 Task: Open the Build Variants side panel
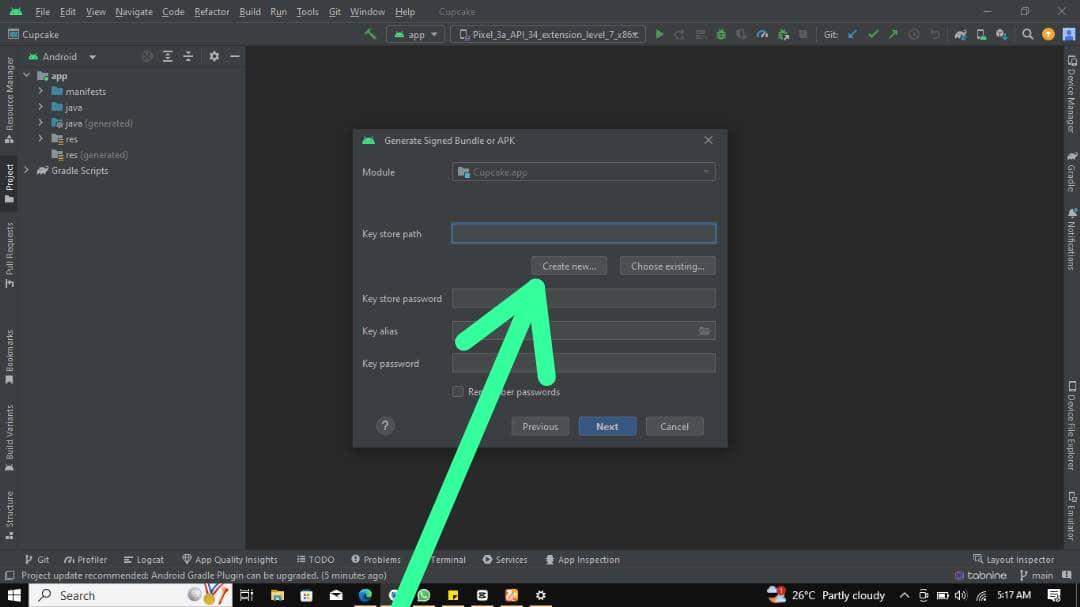[10, 438]
